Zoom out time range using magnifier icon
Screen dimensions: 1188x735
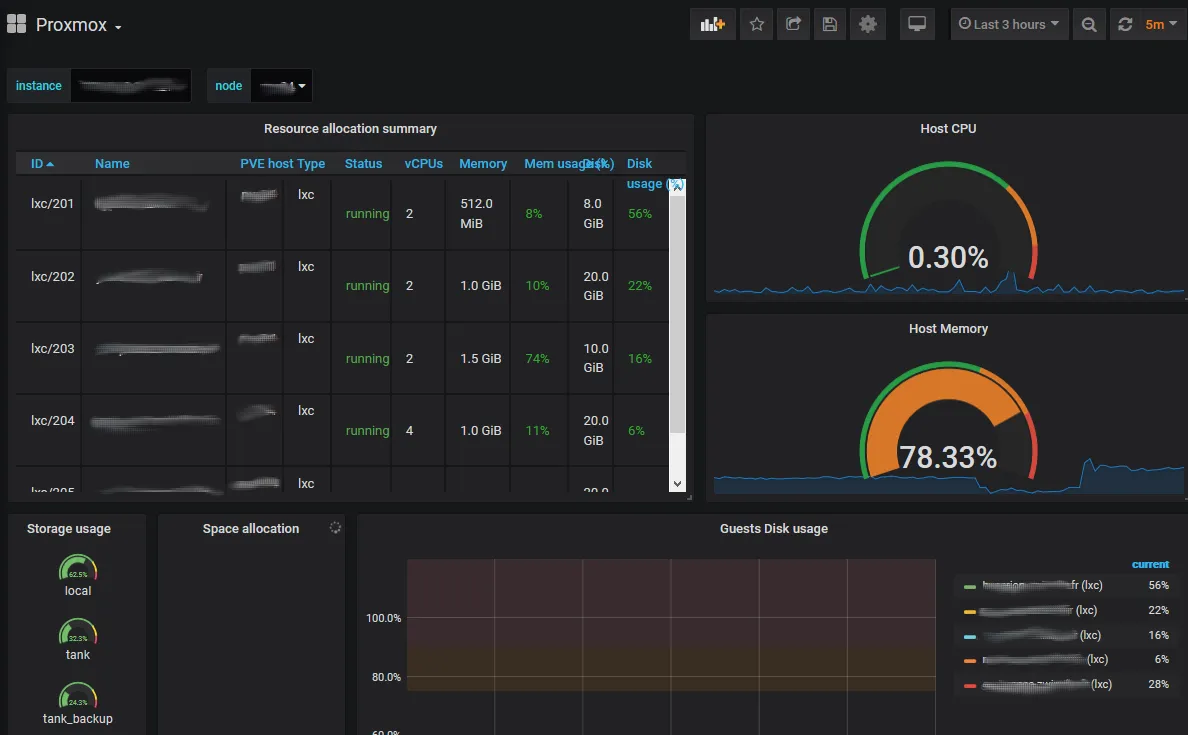[x=1089, y=24]
